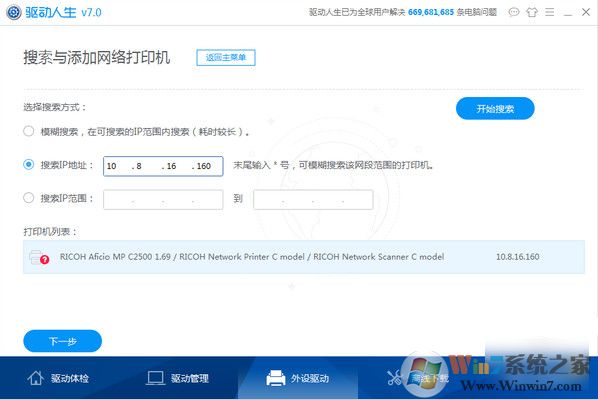
Task: Click the 驱动人生 gear logo icon
Action: coord(14,12)
